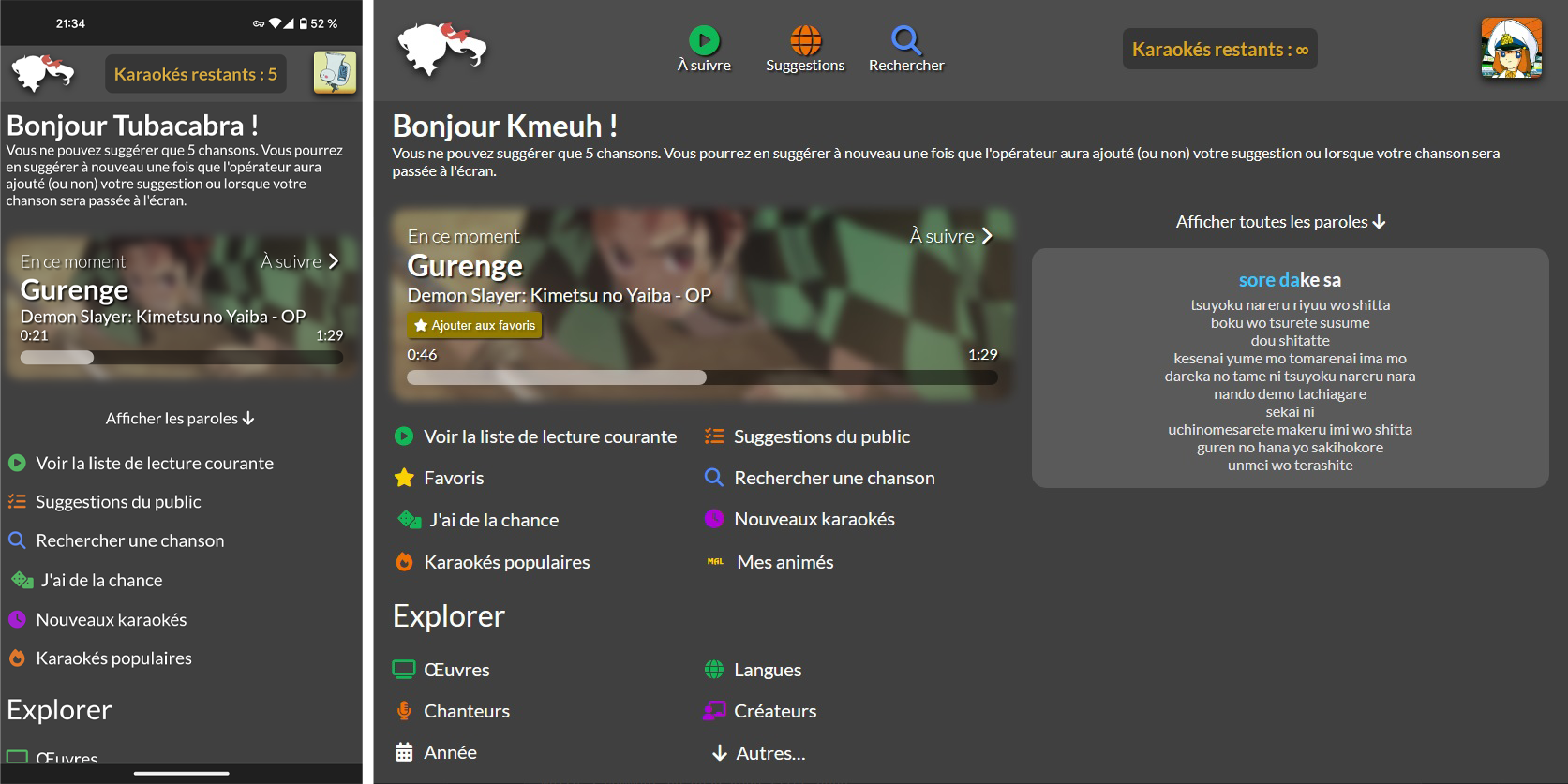Viewport: 1568px width, 784px height.
Task: Click the microphone icon beside Chanteurs
Action: tap(404, 710)
